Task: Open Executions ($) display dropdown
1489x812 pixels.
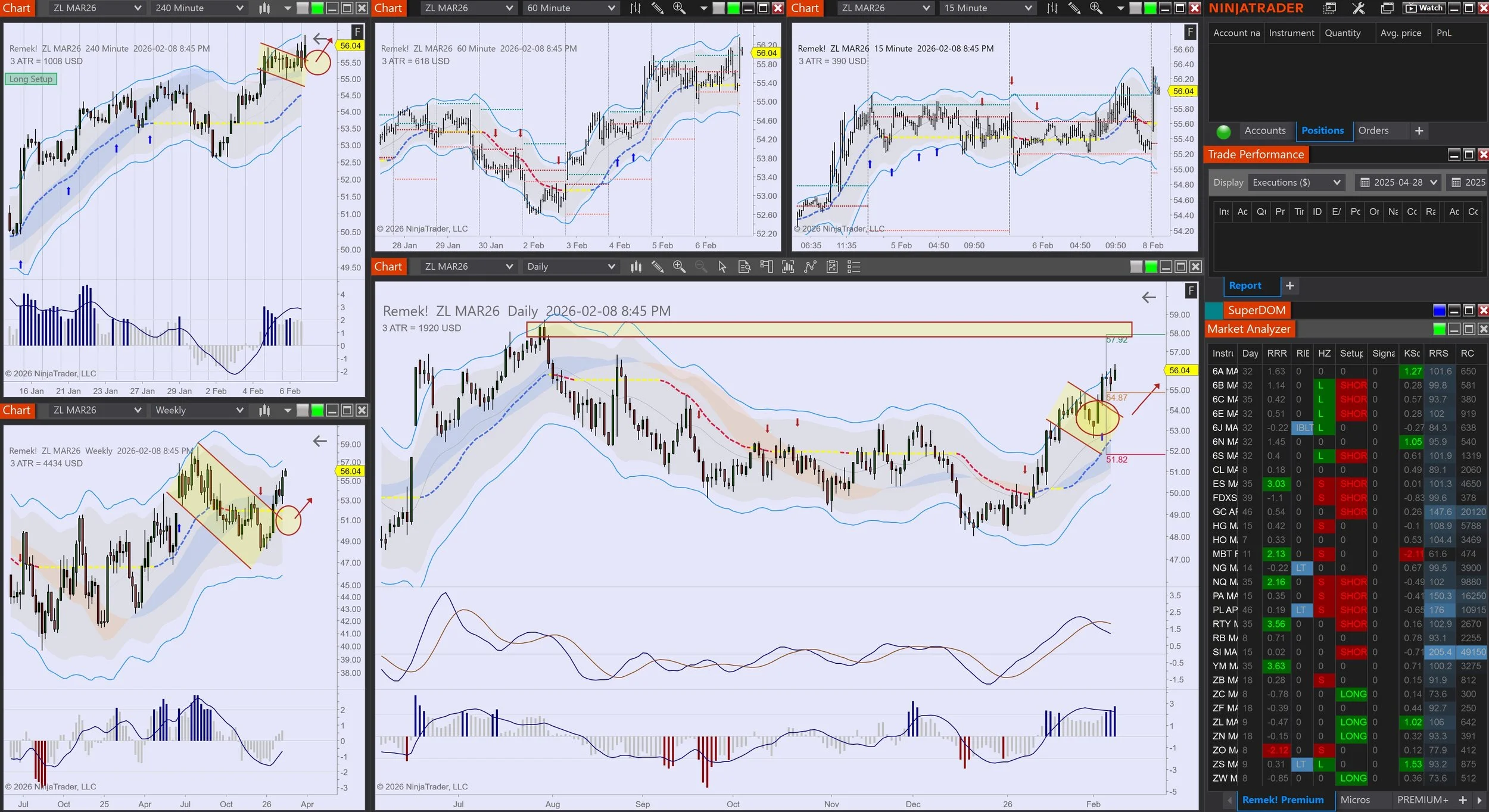Action: pos(1296,183)
